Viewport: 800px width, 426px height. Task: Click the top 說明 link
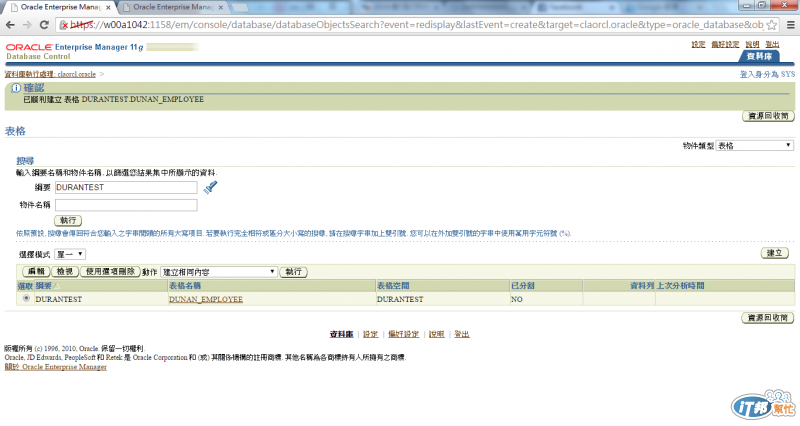(752, 44)
